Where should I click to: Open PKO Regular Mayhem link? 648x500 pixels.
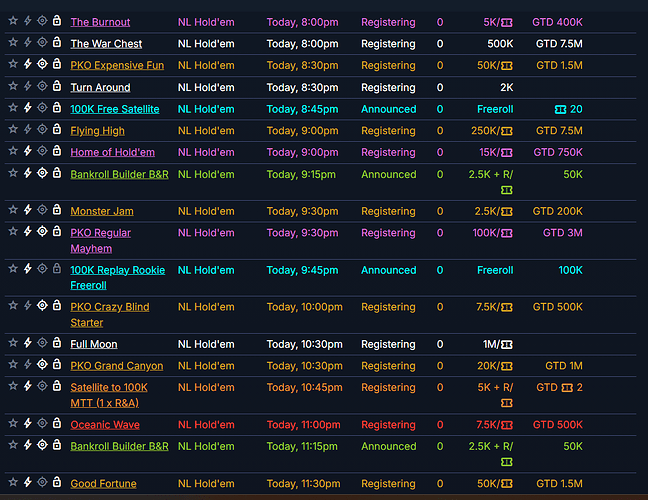pos(100,240)
